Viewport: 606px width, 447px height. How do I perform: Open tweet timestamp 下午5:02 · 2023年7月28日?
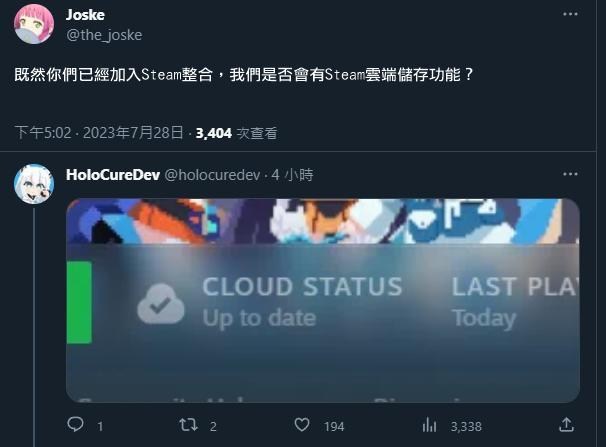click(99, 133)
